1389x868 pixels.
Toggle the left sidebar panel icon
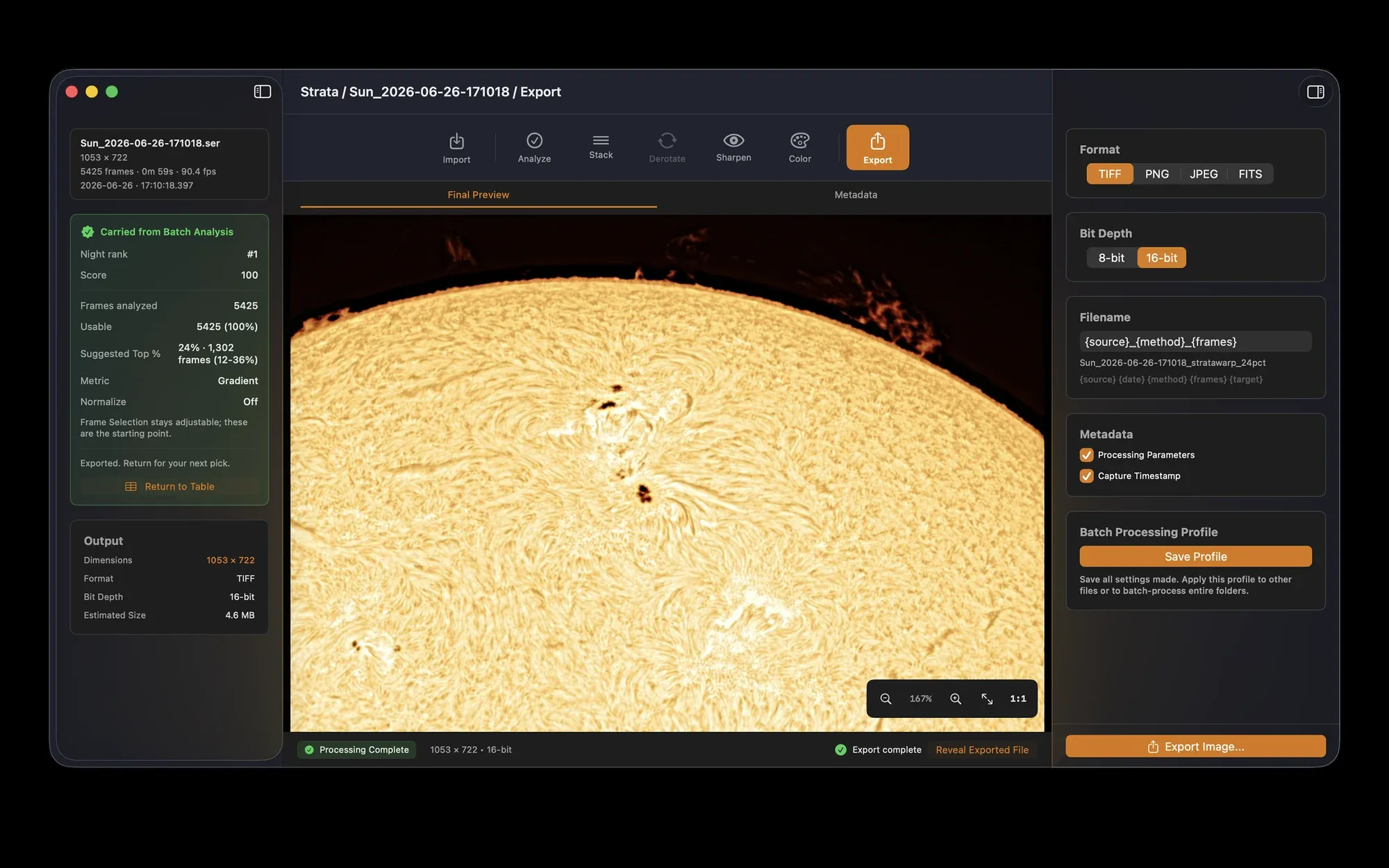262,92
